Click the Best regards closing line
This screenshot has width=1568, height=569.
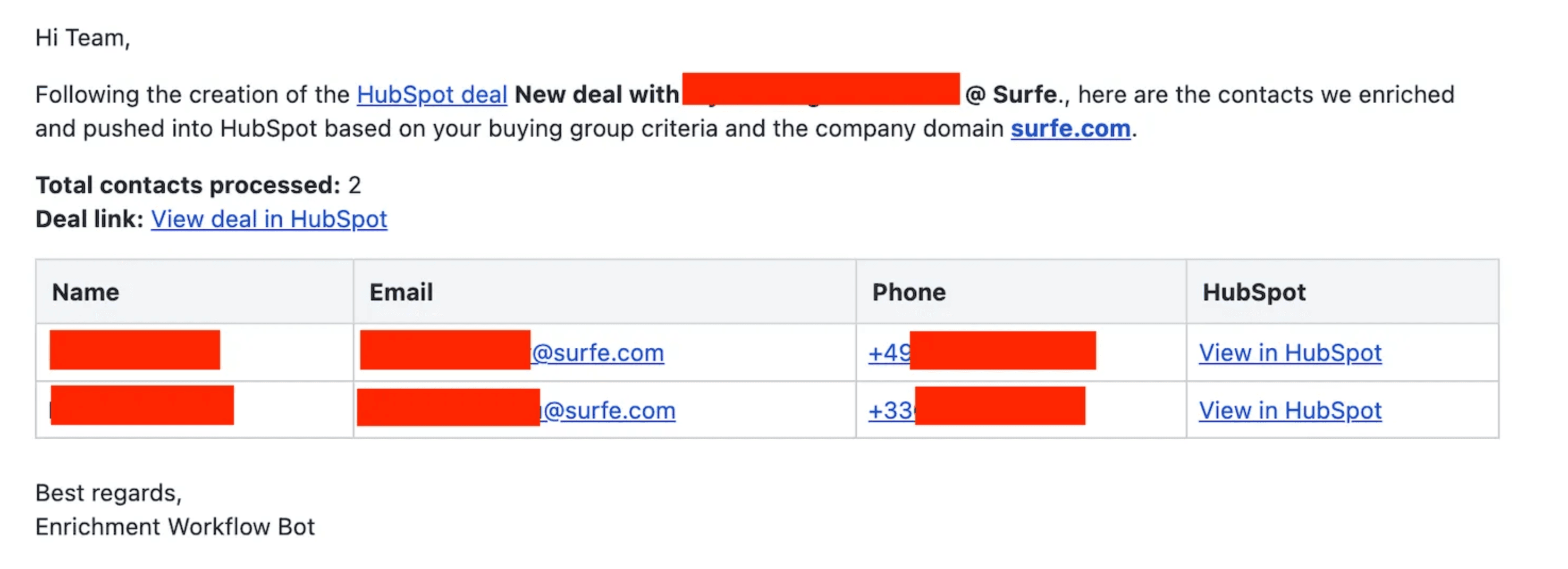(x=108, y=493)
